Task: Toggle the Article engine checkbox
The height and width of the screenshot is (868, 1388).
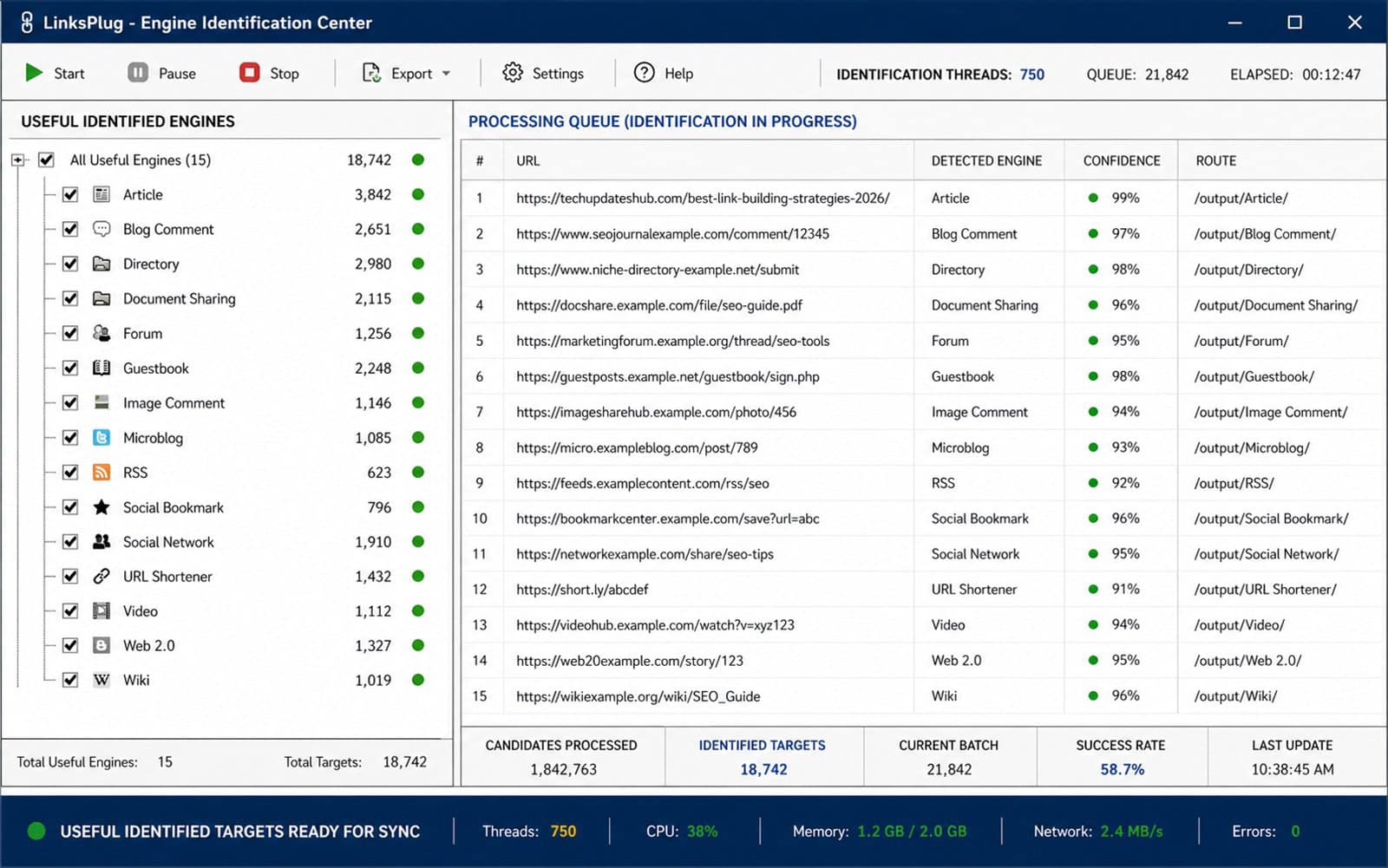Action: click(70, 194)
